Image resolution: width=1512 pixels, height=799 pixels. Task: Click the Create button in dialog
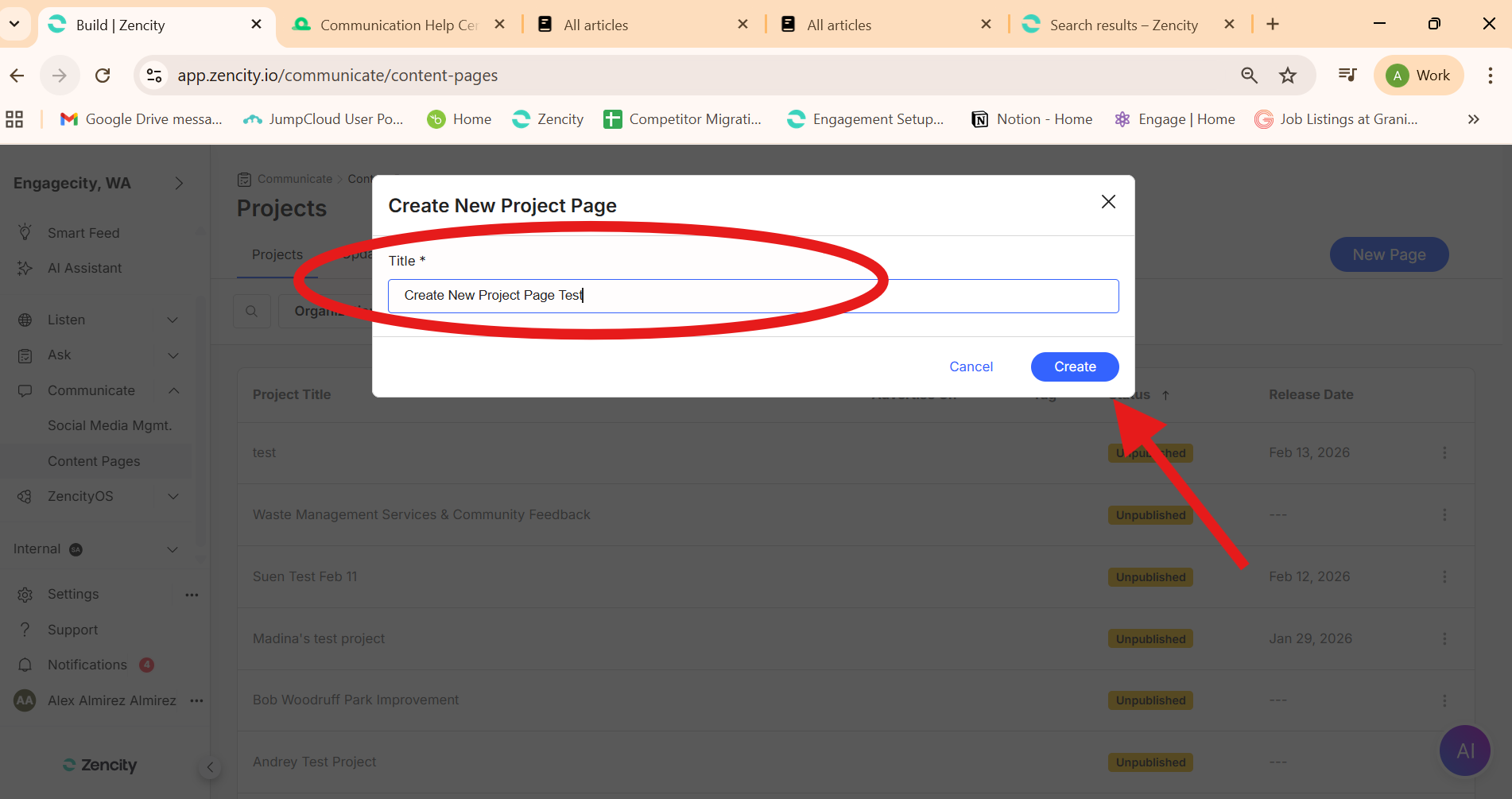coord(1074,367)
